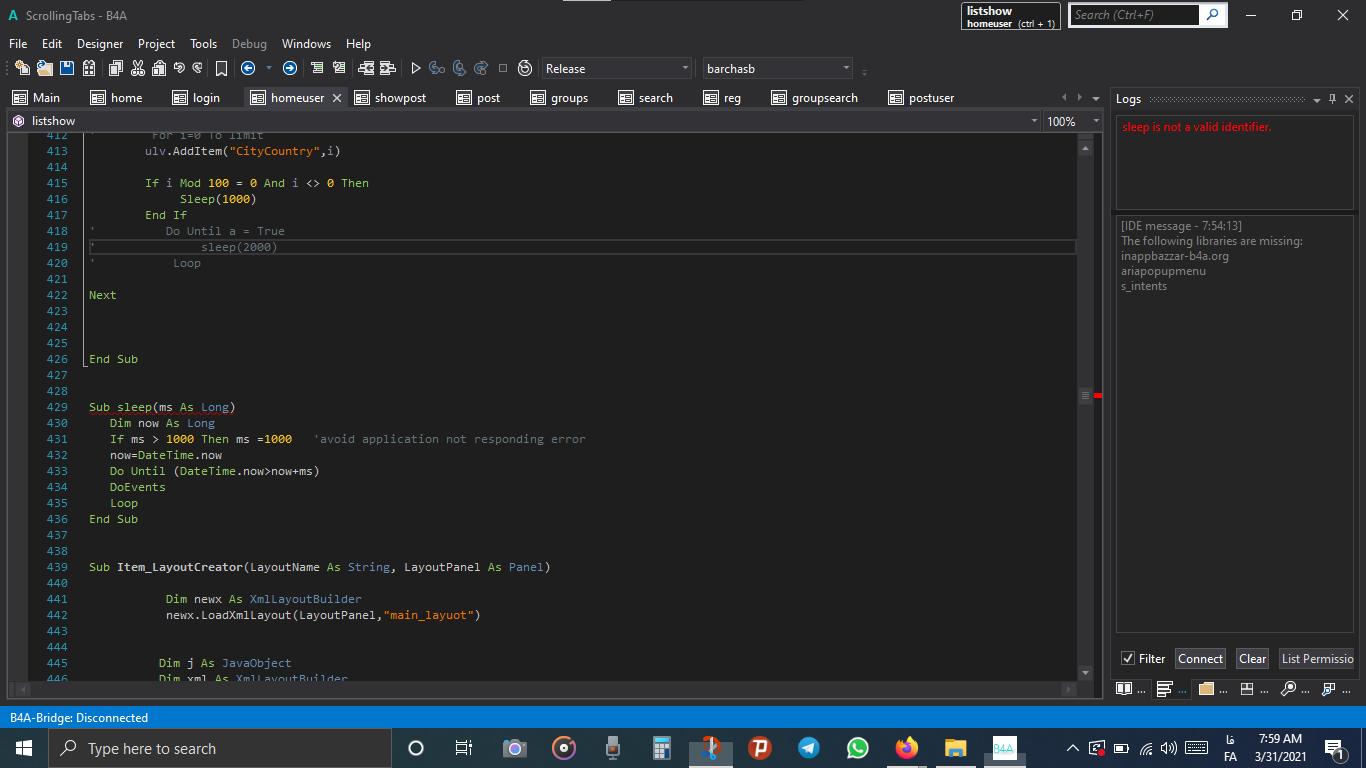Viewport: 1366px width, 768px height.
Task: Click inside the Search Ctrl+F field
Action: pos(1135,15)
